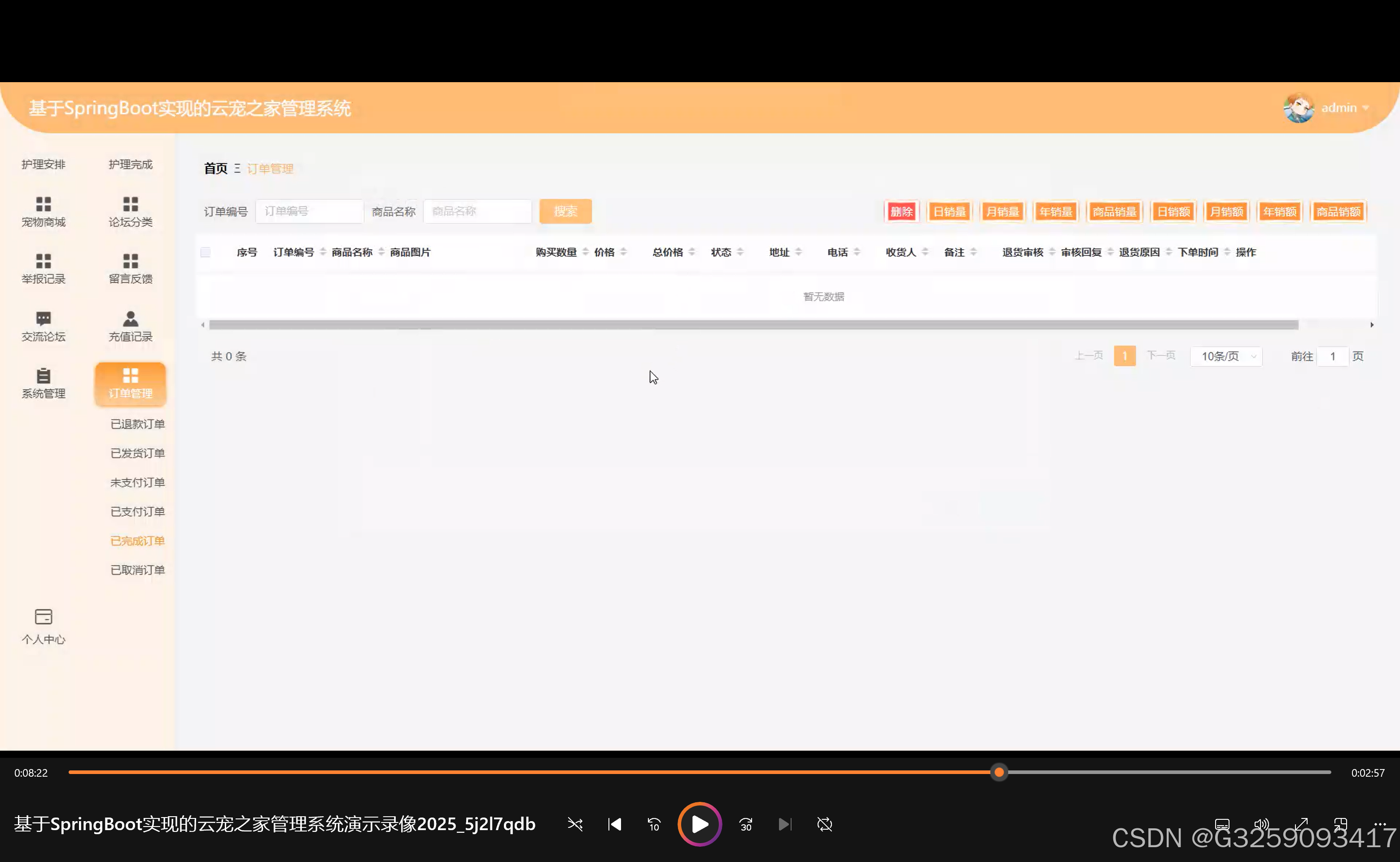This screenshot has width=1400, height=862.
Task: Open the 交流论坛 sidebar module
Action: click(43, 326)
